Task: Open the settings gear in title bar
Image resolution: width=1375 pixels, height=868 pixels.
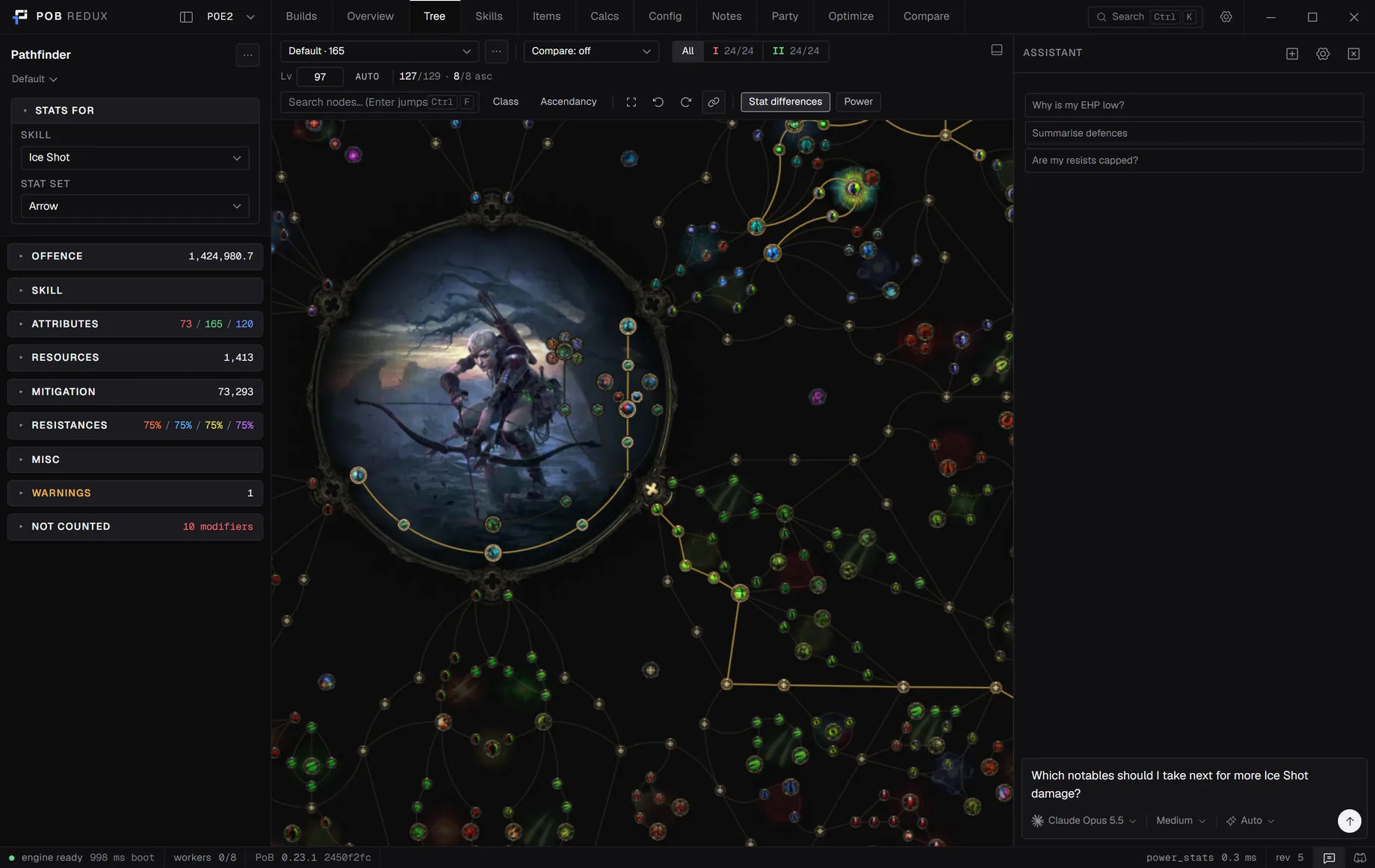Action: point(1226,16)
